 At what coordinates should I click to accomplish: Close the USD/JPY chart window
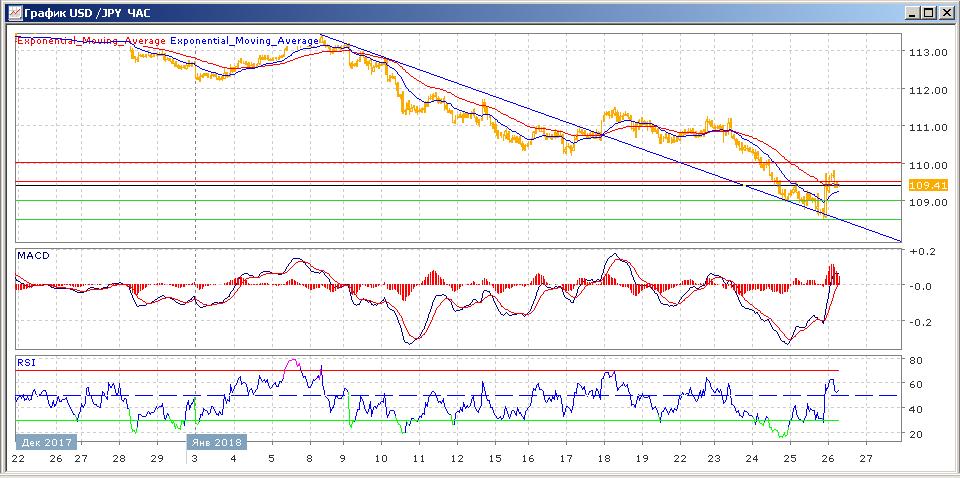point(946,12)
